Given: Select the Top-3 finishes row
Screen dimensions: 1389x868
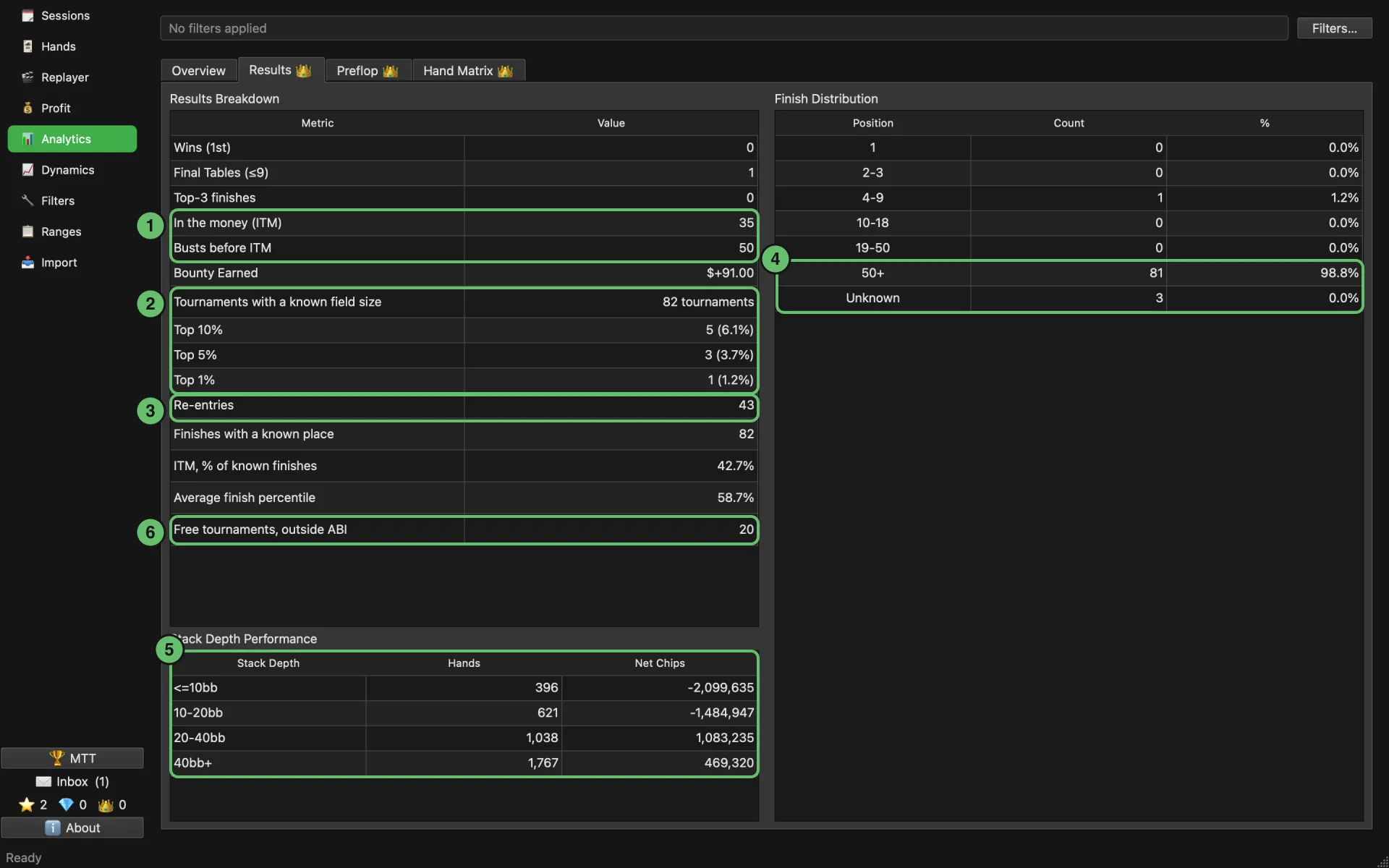Looking at the screenshot, I should [x=464, y=197].
